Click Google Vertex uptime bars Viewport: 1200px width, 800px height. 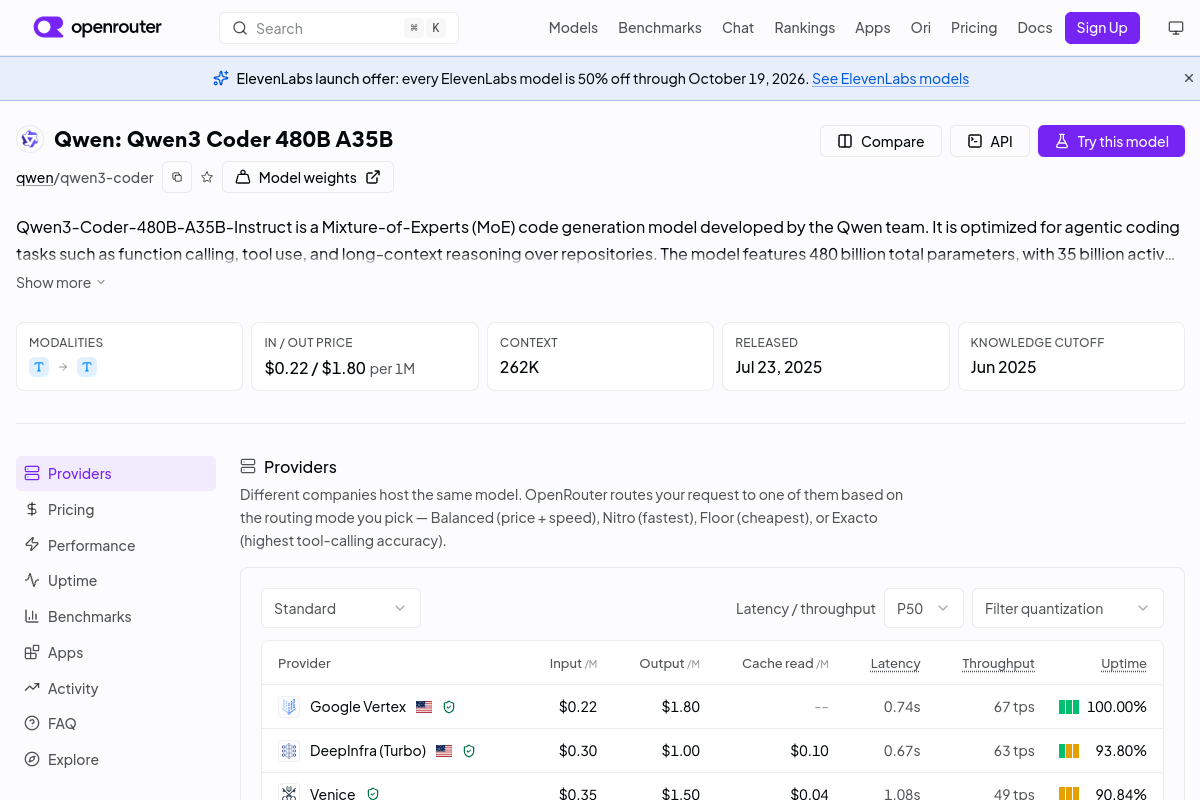coord(1069,707)
